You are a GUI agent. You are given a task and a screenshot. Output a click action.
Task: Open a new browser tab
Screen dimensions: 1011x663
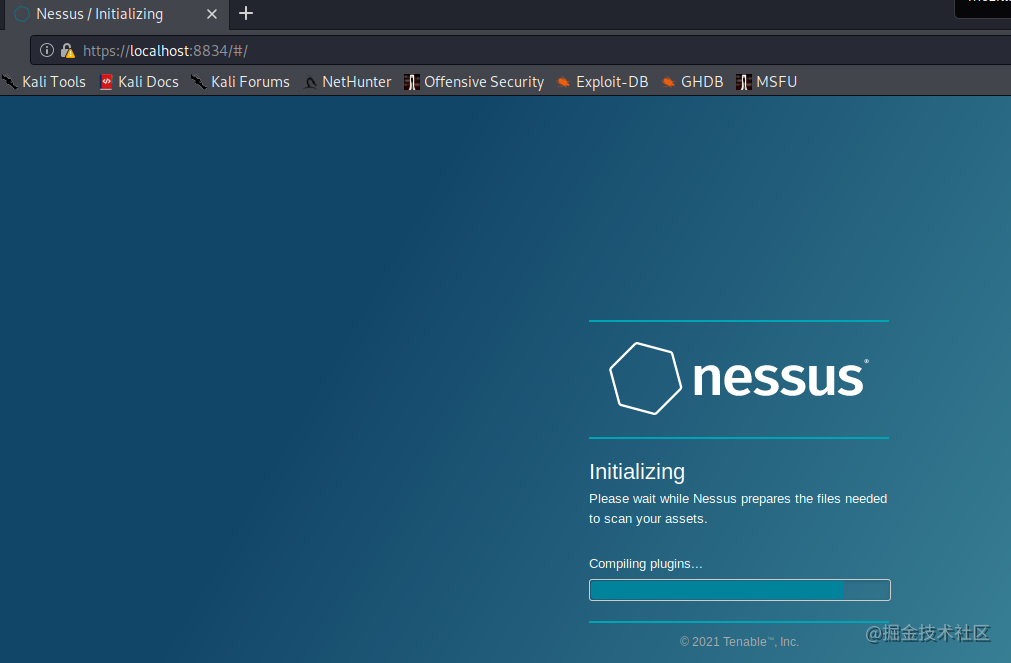(246, 14)
